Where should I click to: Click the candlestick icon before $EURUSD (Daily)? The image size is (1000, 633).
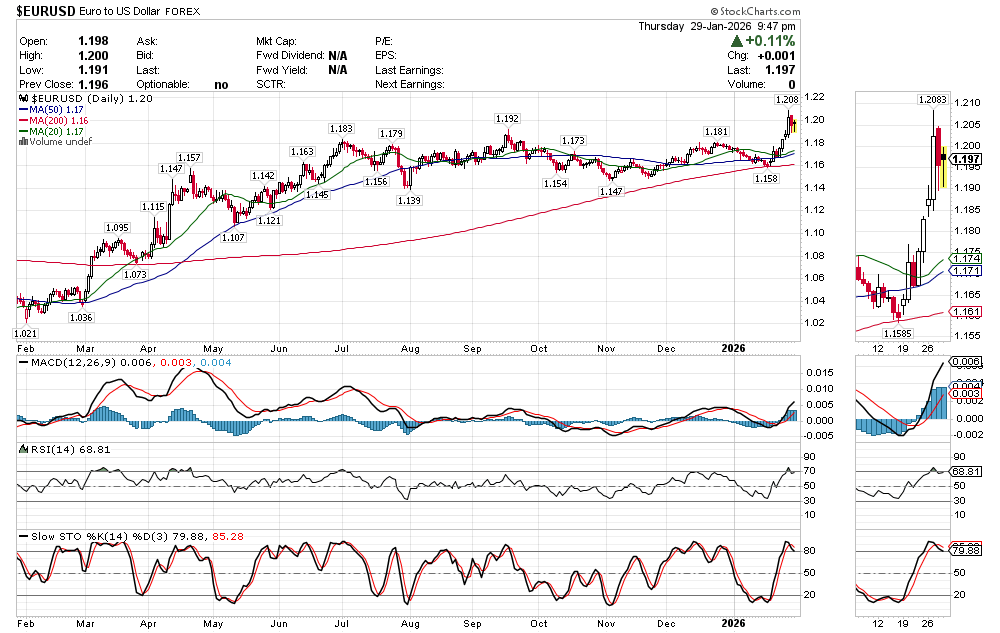tap(24, 100)
